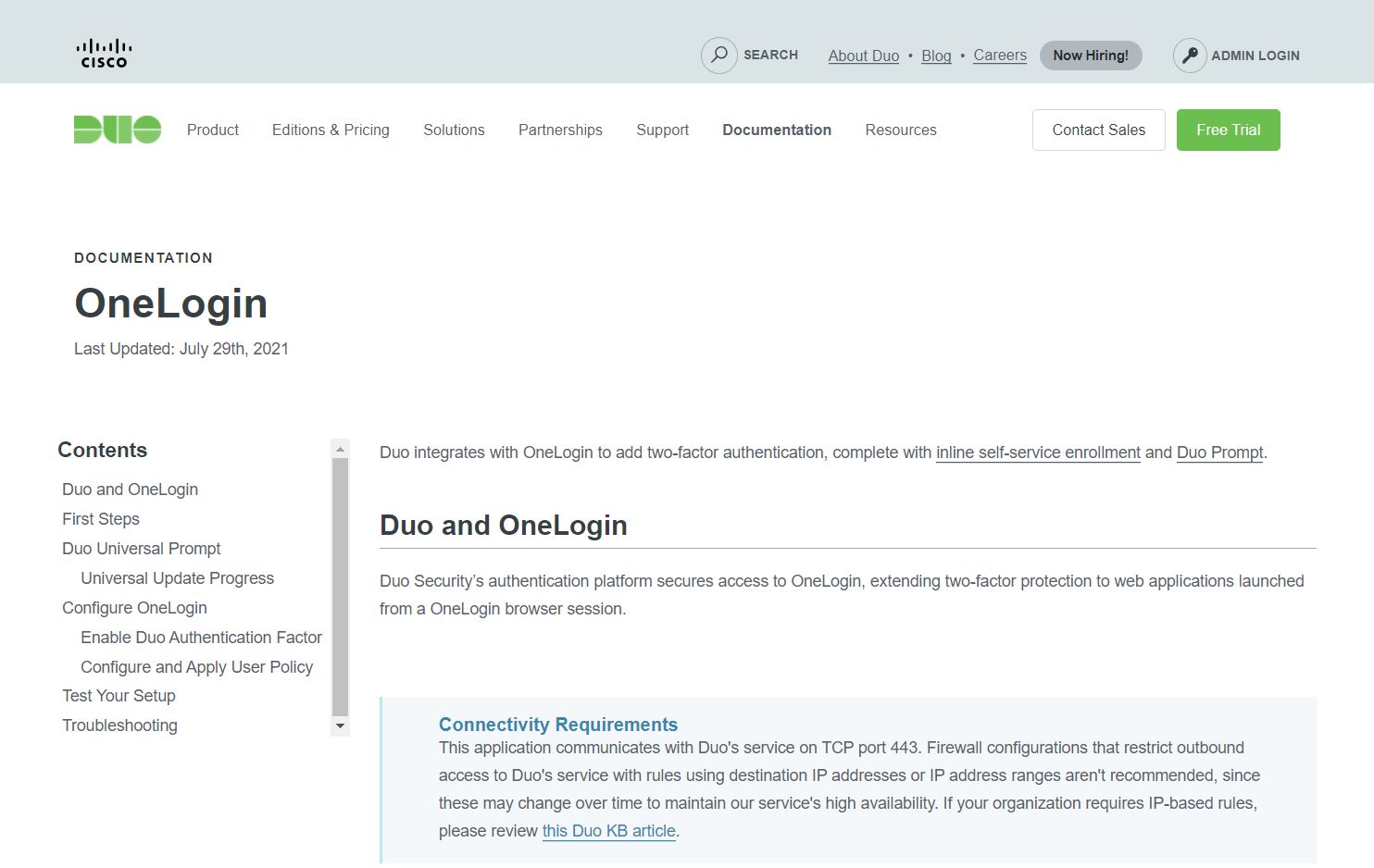Jump to Duo and OneLogin section in Contents
The height and width of the screenshot is (868, 1374).
tap(130, 490)
